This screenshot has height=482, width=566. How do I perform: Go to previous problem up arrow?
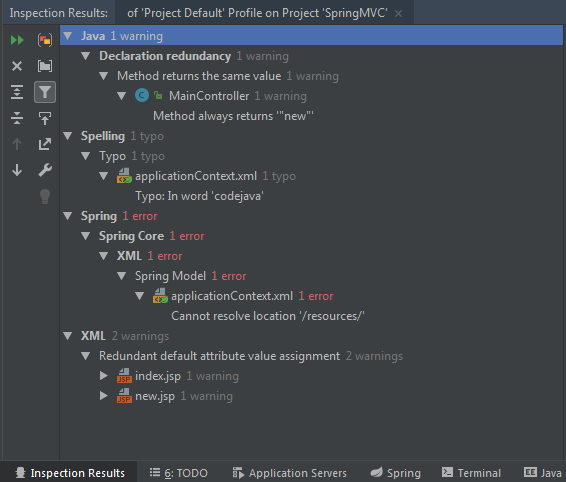point(17,144)
